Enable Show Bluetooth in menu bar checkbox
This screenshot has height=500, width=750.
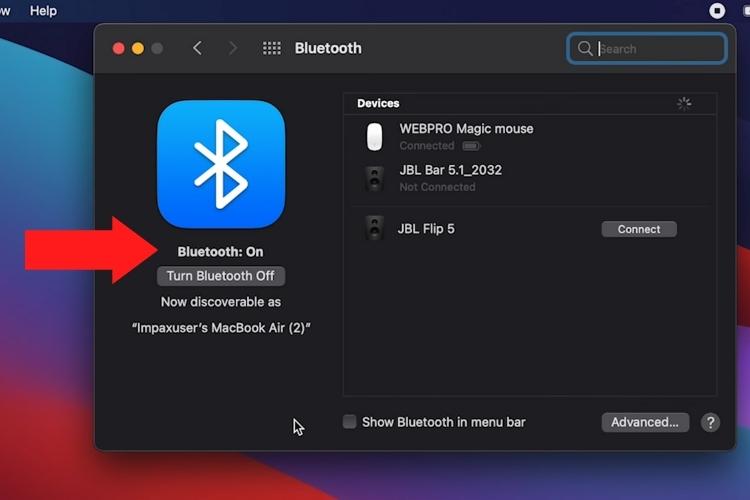tap(349, 422)
